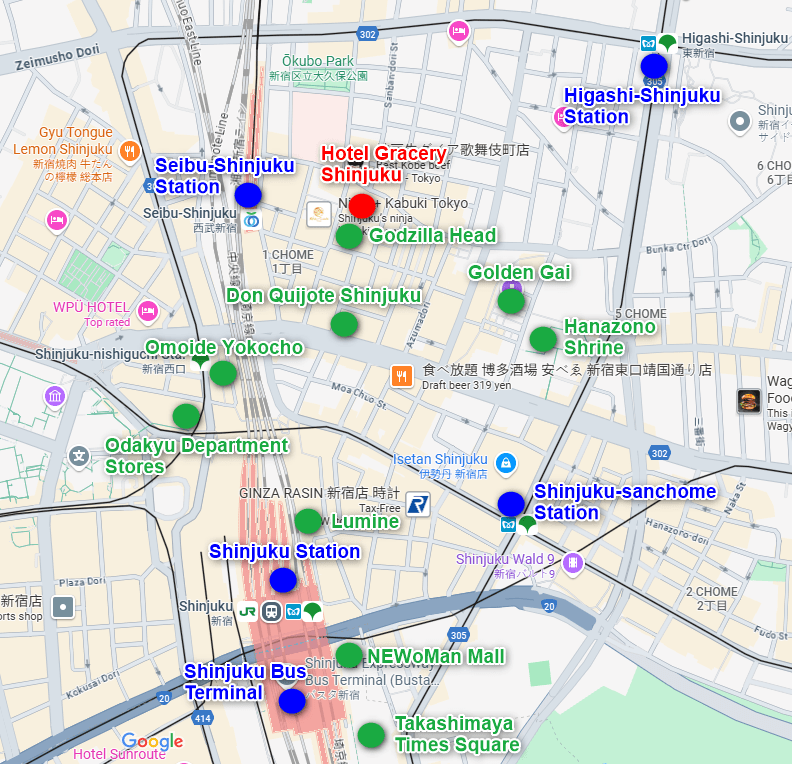This screenshot has height=764, width=792.
Task: Click the Gyu Tongue Lemon Shinjuku label
Action: (63, 141)
